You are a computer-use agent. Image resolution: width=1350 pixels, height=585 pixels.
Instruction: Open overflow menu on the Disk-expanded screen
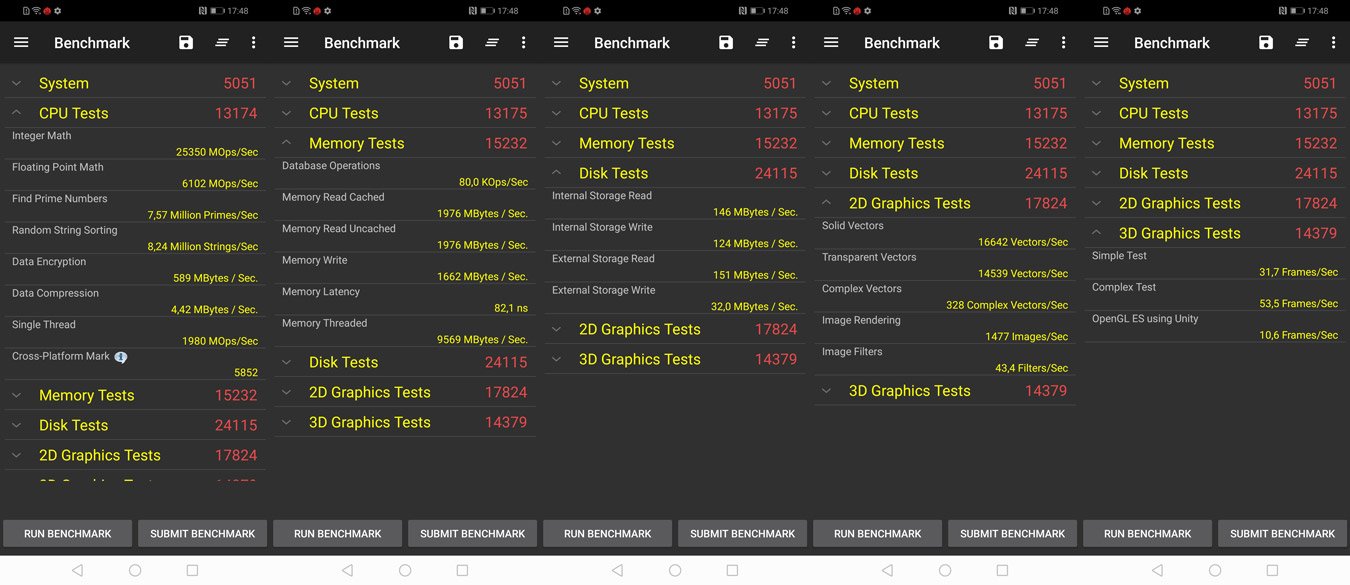tap(793, 43)
